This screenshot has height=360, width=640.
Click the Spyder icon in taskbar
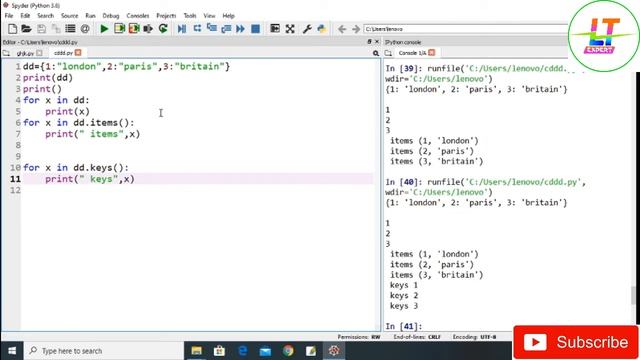[334, 351]
